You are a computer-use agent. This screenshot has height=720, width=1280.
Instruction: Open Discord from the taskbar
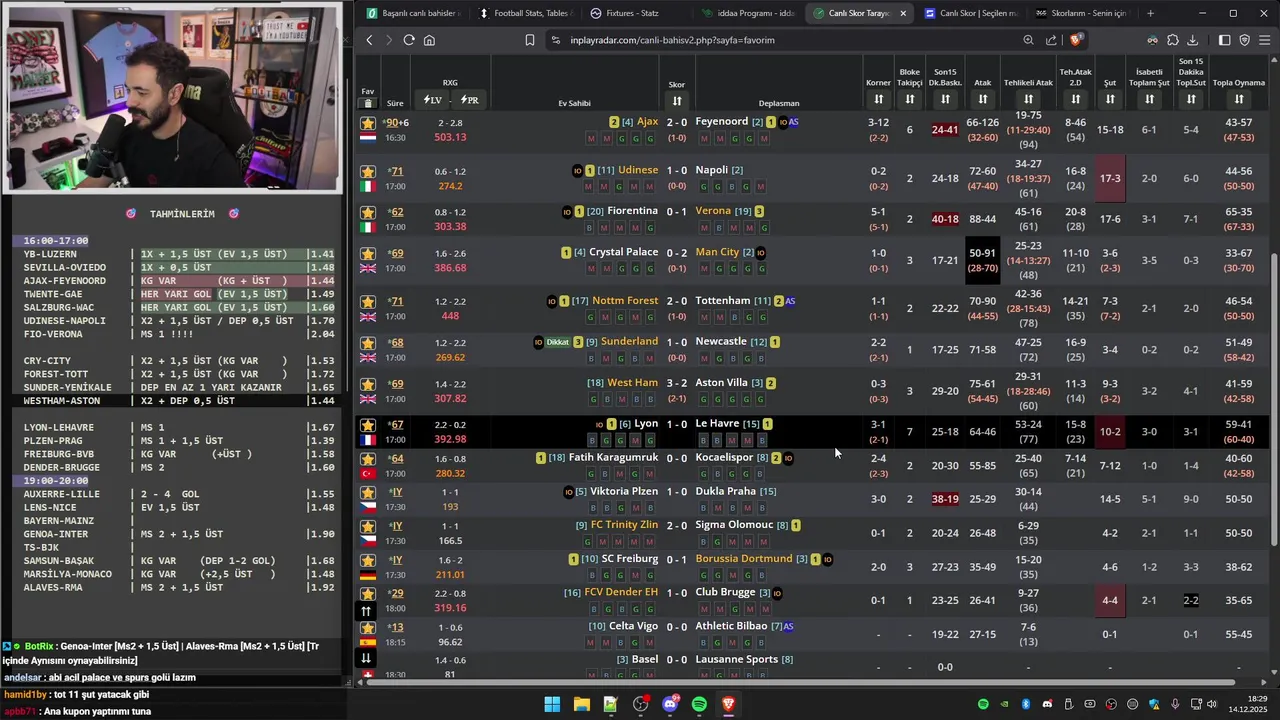(x=670, y=705)
